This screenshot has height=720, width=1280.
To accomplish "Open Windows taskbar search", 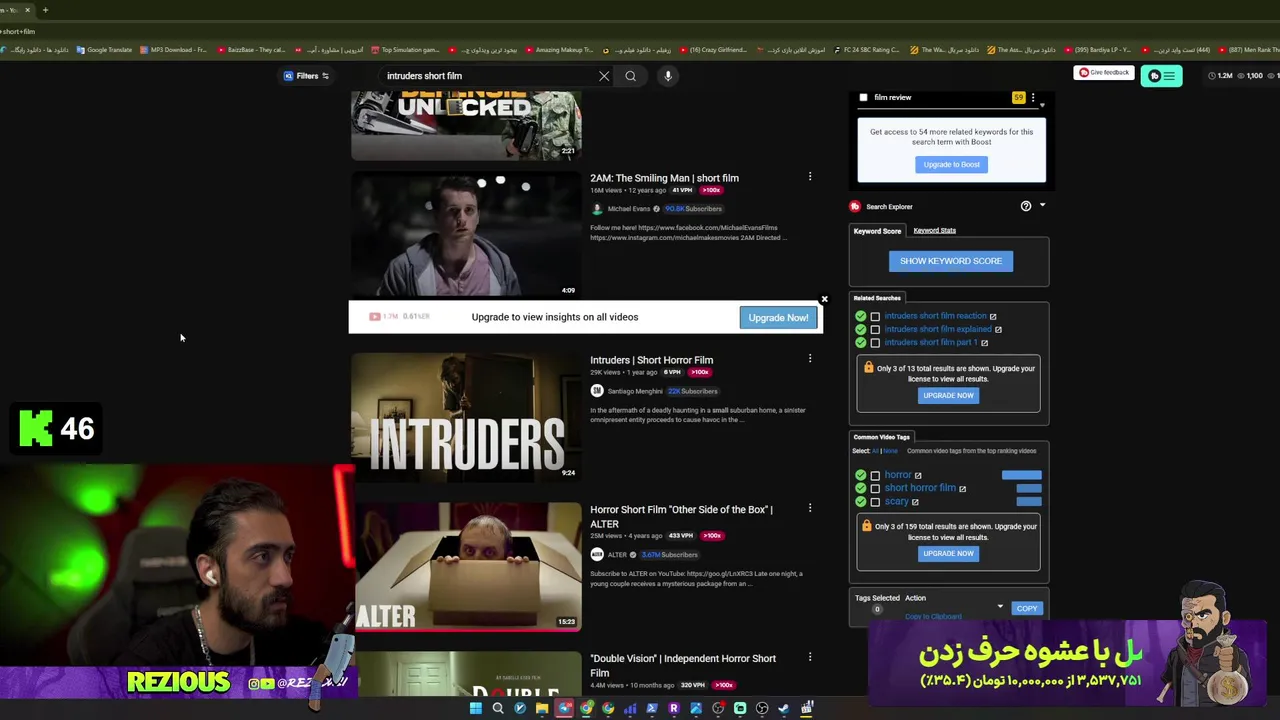I will (x=498, y=708).
